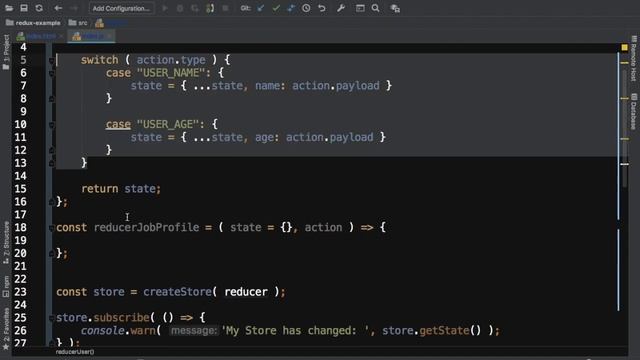Open the npm tool window
Image resolution: width=640 pixels, height=360 pixels.
(x=6, y=286)
